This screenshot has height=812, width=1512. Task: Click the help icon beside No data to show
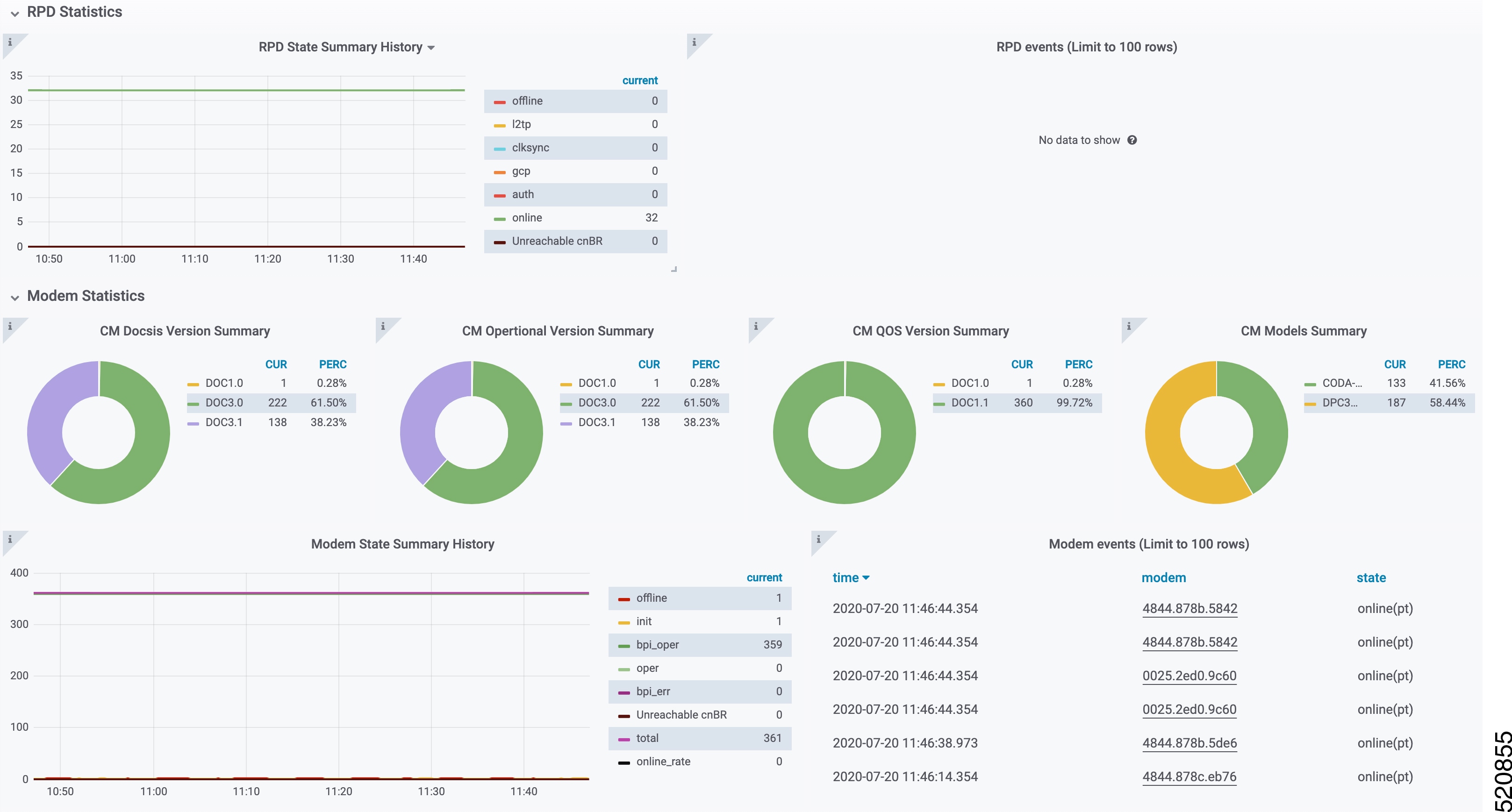tap(1132, 140)
